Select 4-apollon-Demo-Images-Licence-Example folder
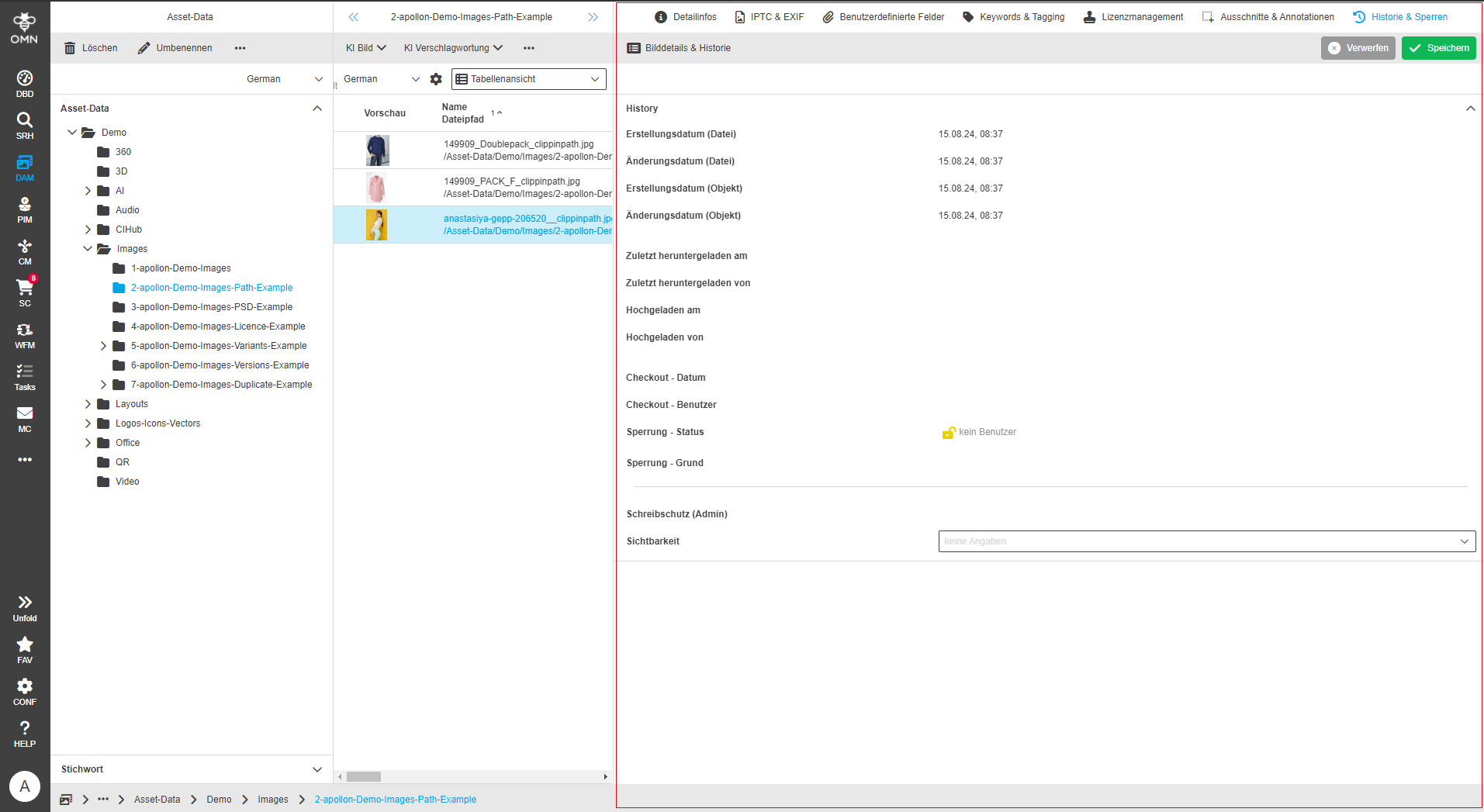The width and height of the screenshot is (1484, 812). tap(218, 327)
